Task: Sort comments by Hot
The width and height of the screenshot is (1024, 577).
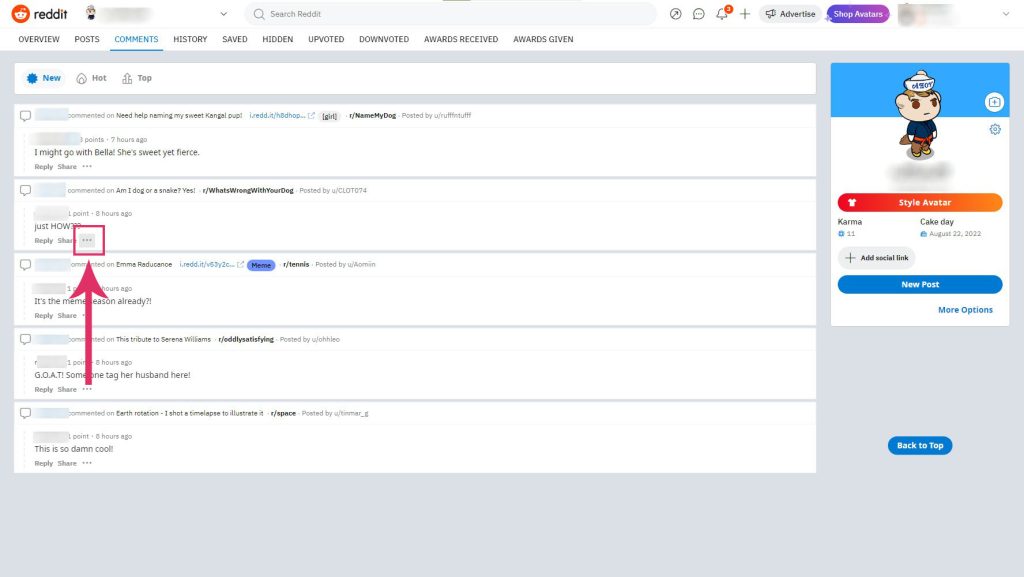Action: tap(91, 78)
